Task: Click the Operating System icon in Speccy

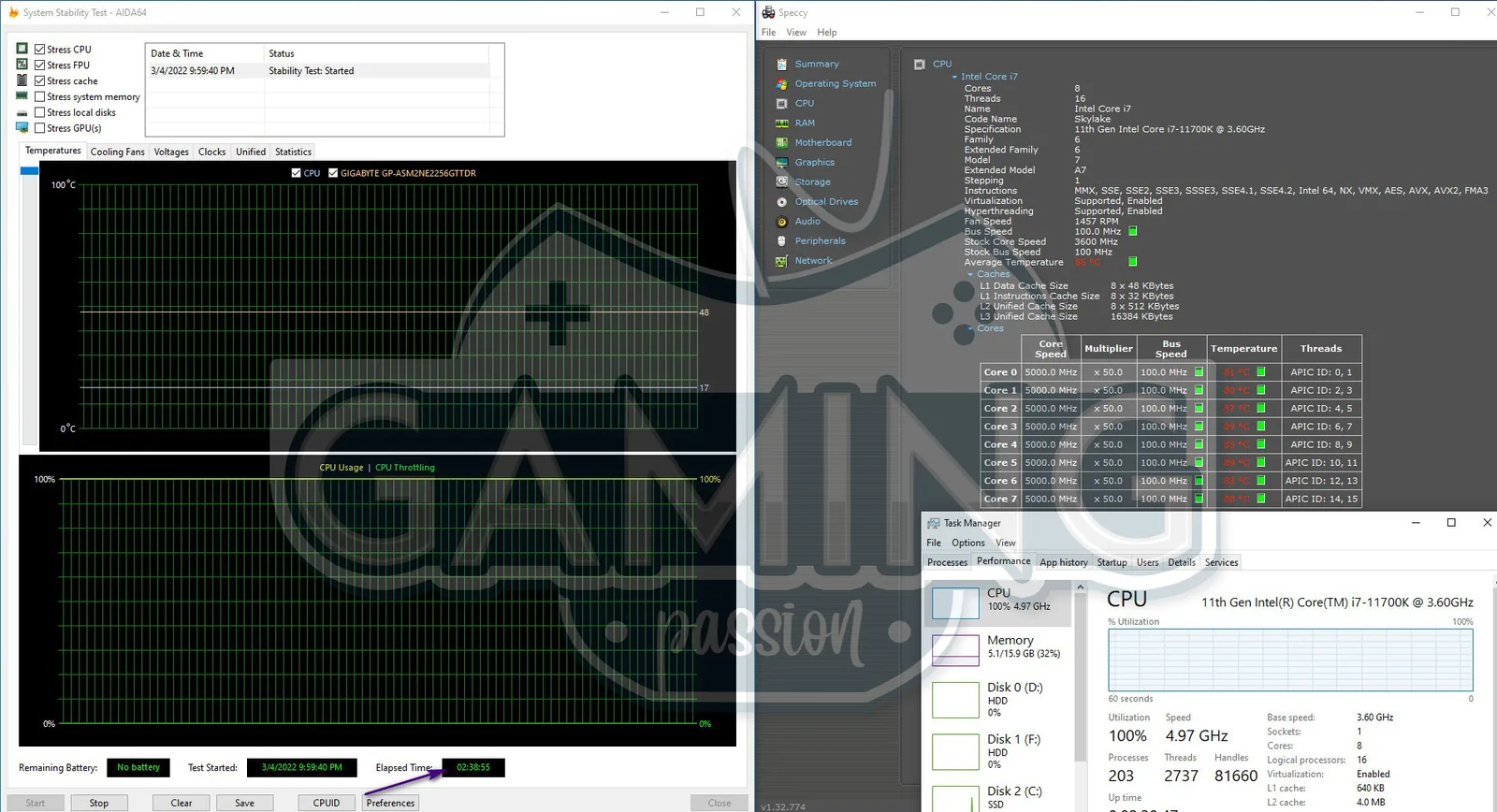Action: click(x=781, y=84)
